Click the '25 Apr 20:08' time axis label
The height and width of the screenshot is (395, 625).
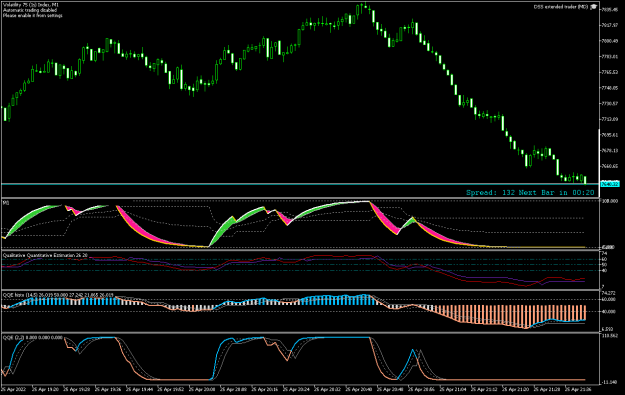(x=201, y=389)
